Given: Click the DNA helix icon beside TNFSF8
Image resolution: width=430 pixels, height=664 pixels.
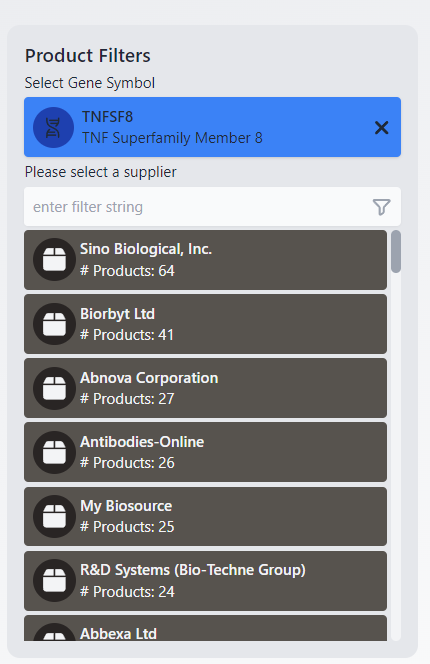Looking at the screenshot, I should 53,127.
